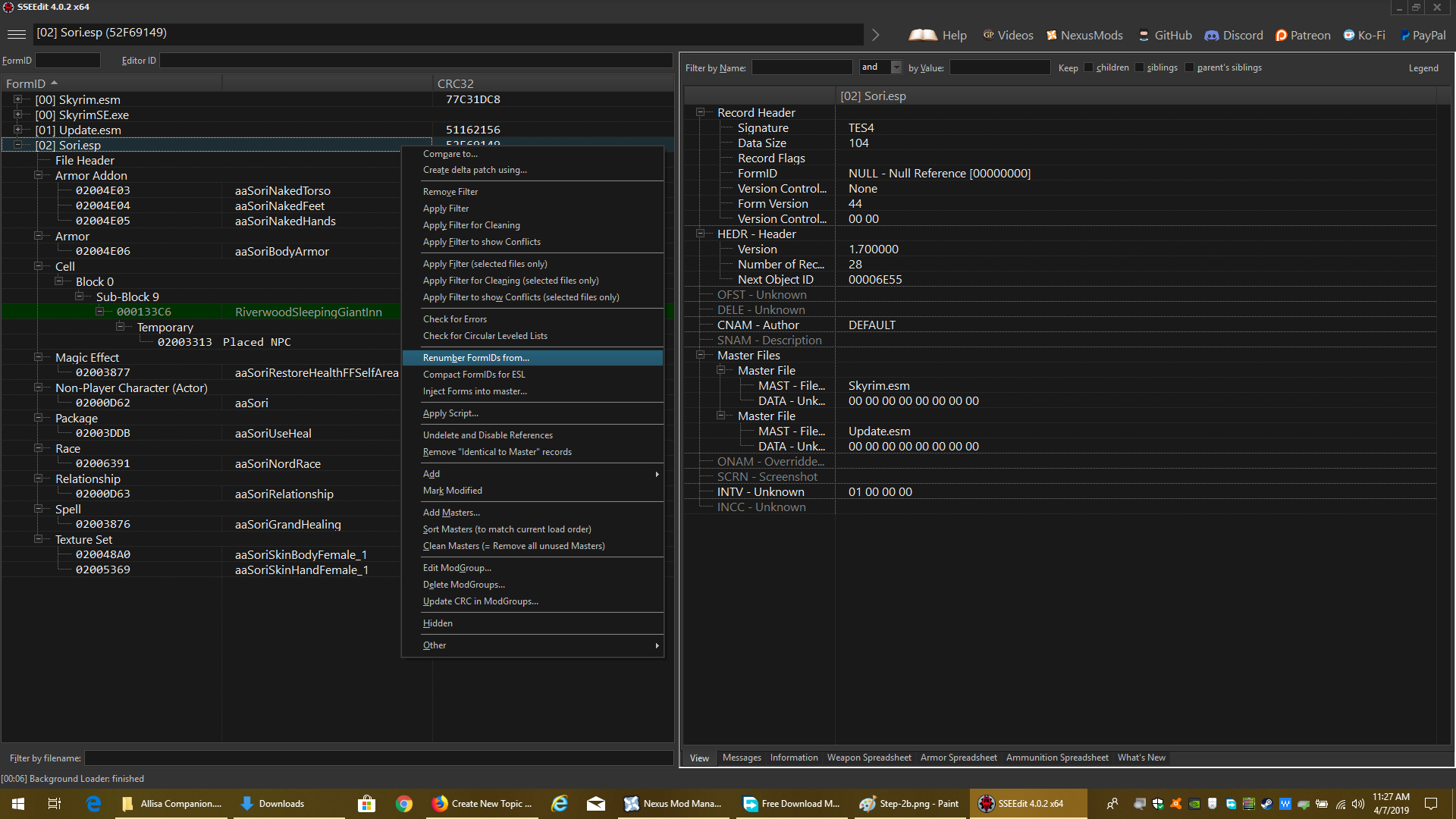This screenshot has height=819, width=1456.
Task: Open the Help book icon
Action: pos(922,35)
